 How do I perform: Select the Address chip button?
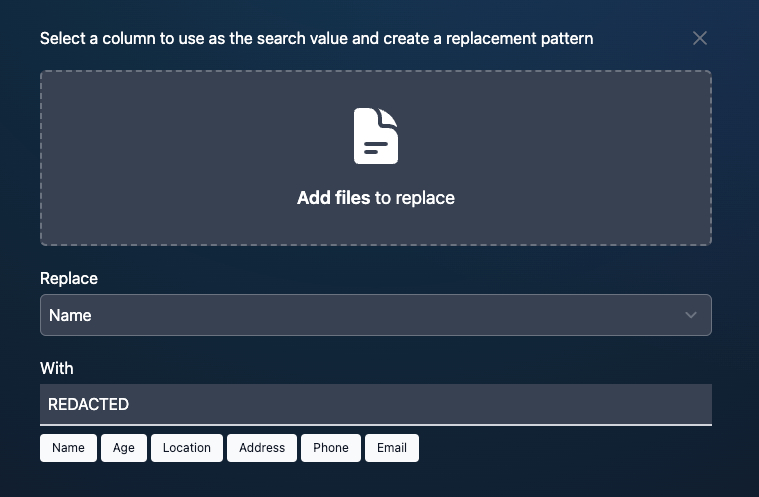click(x=262, y=448)
